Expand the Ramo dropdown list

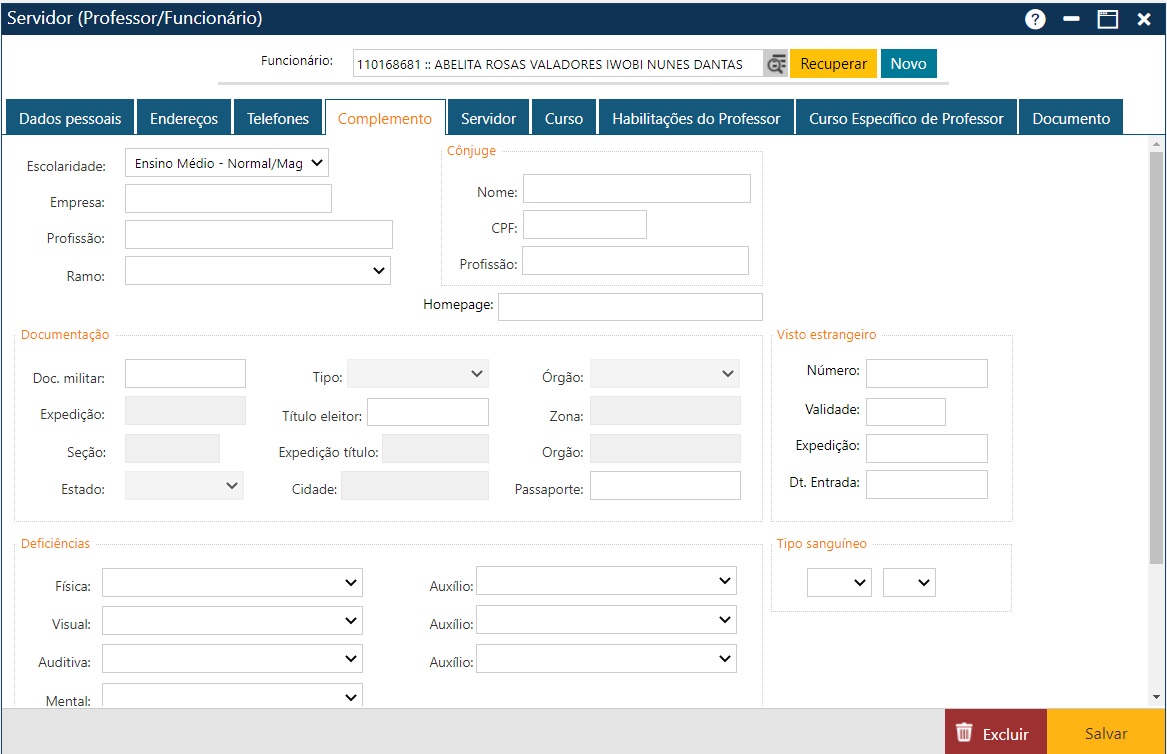[x=258, y=271]
